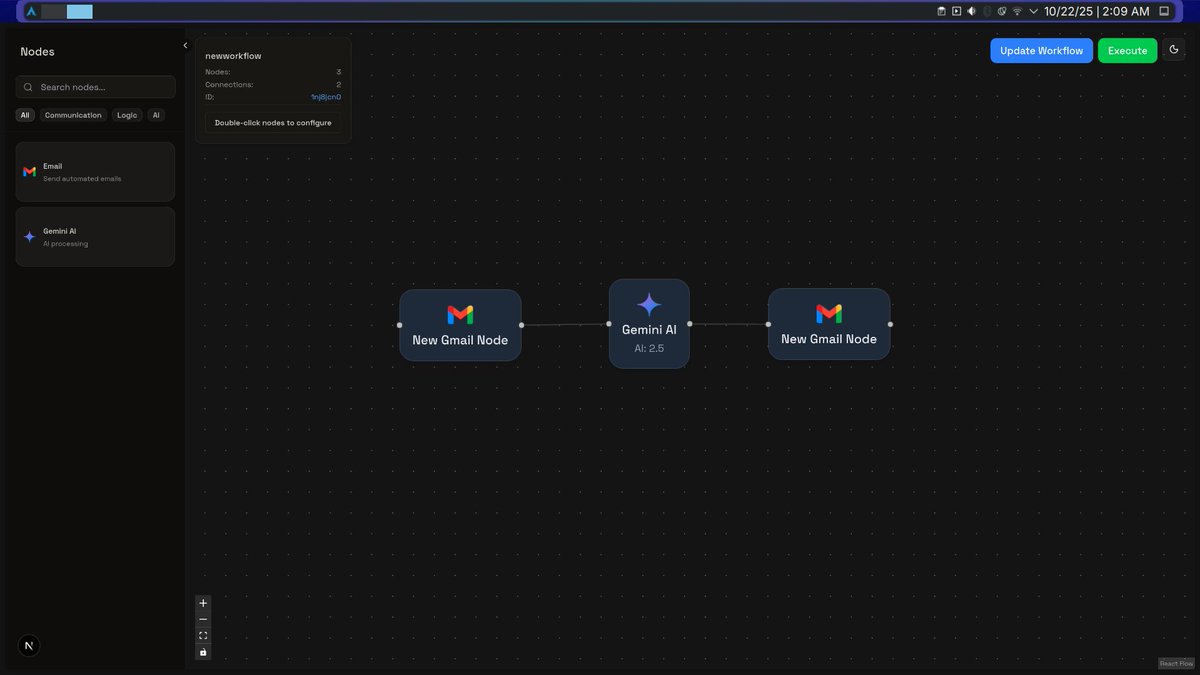Select the Email node card in the sidebar
The image size is (1200, 675).
95,172
